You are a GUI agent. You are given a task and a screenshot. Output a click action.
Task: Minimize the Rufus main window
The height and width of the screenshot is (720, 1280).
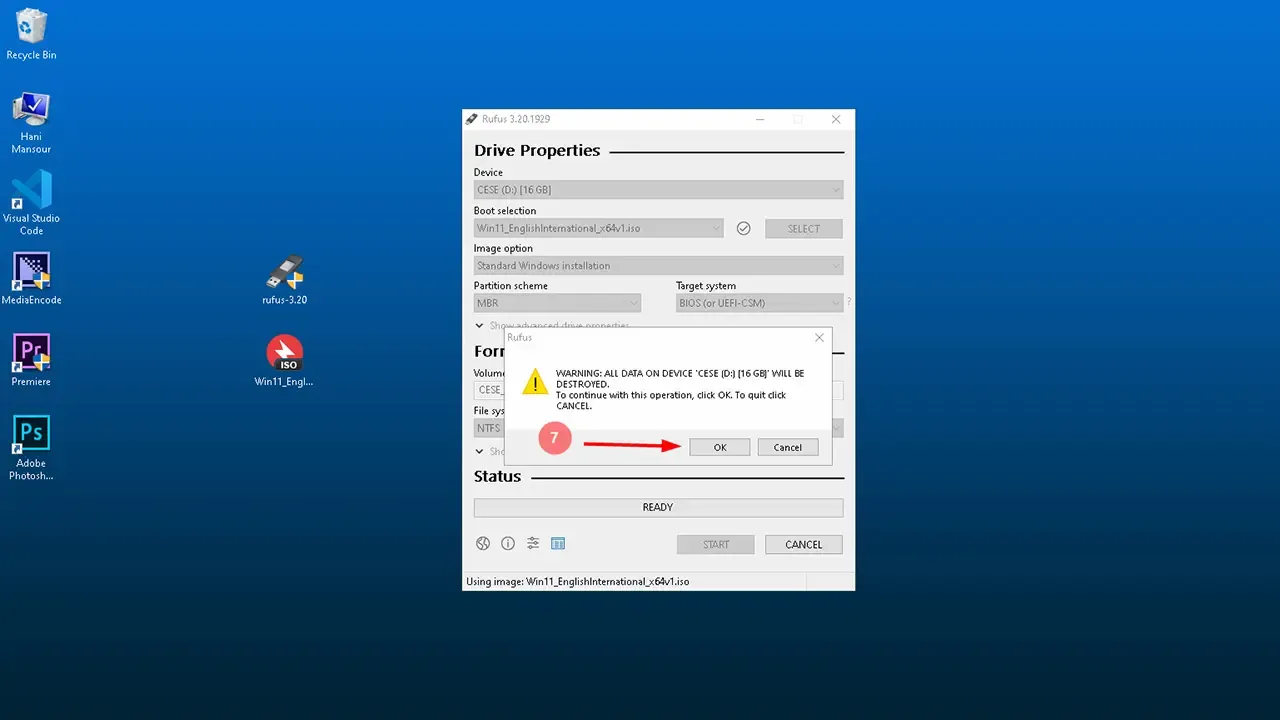click(x=760, y=119)
